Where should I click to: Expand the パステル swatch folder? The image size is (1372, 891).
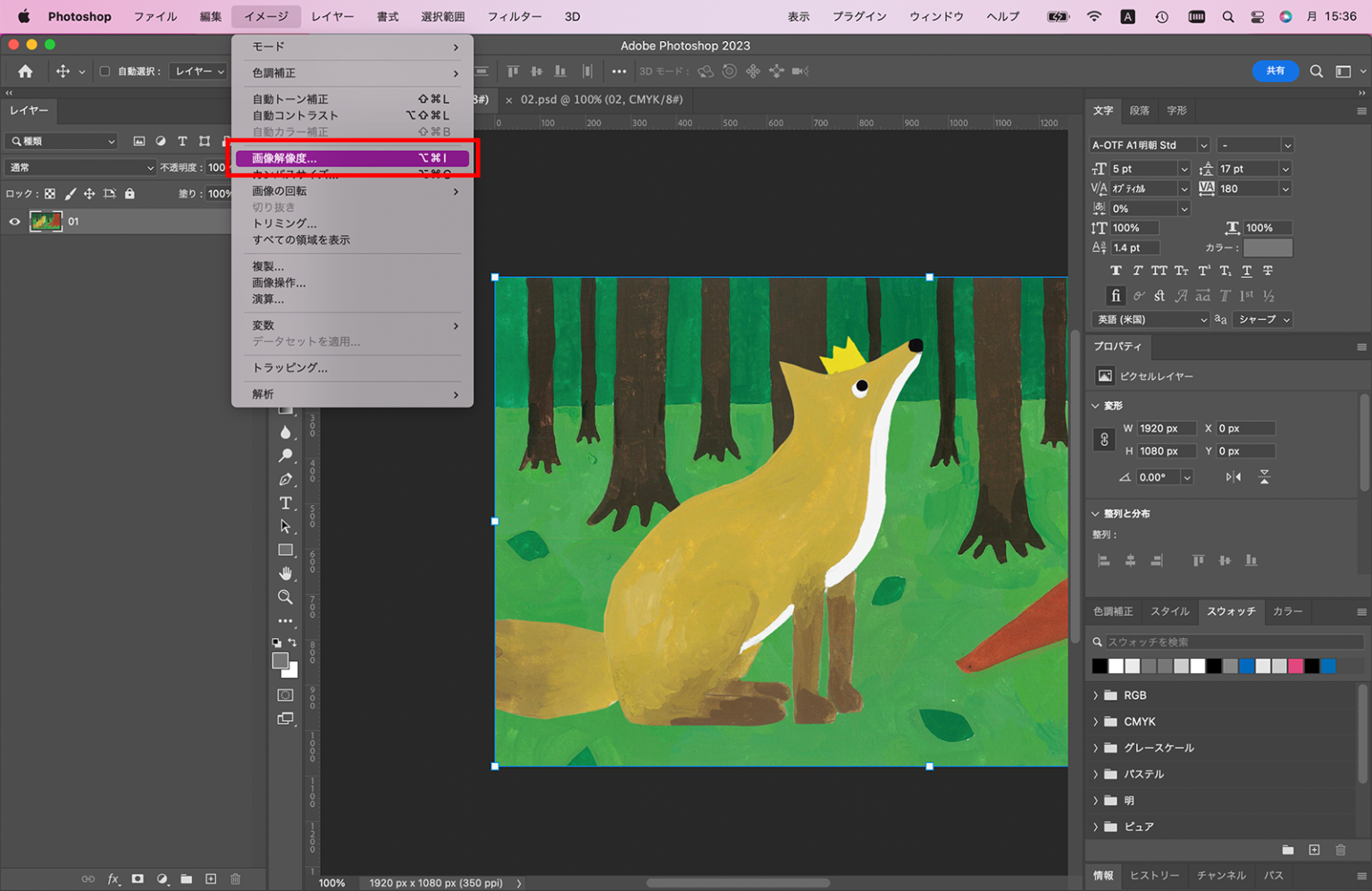(x=1096, y=774)
